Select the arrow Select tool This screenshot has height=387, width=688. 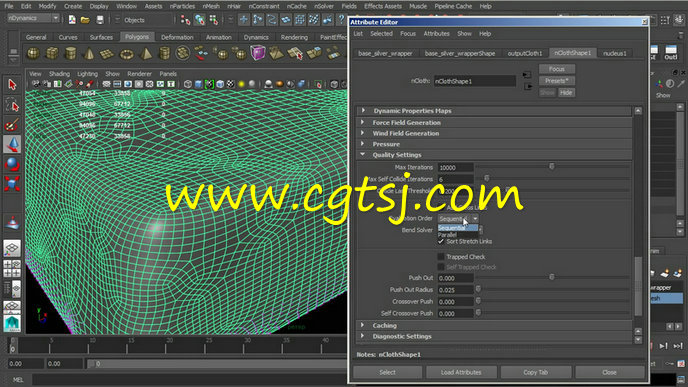pos(12,84)
